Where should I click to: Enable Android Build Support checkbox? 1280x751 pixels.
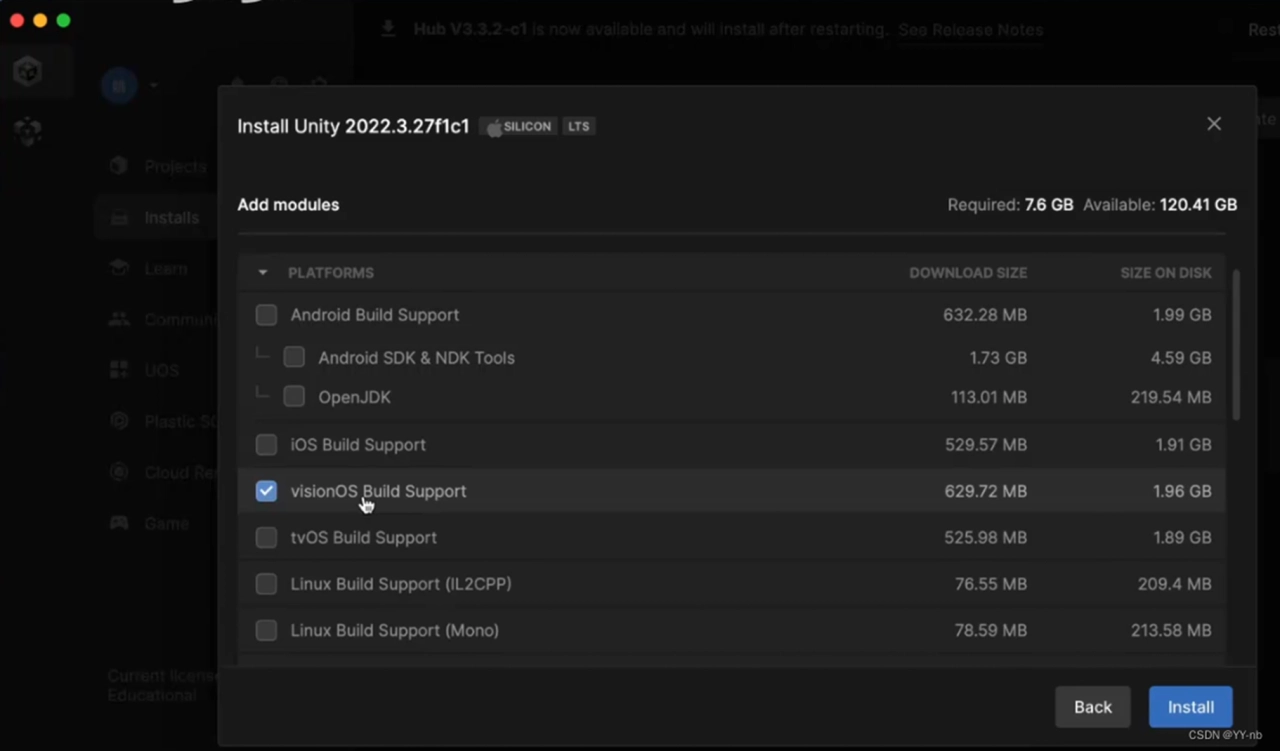pyautogui.click(x=266, y=315)
